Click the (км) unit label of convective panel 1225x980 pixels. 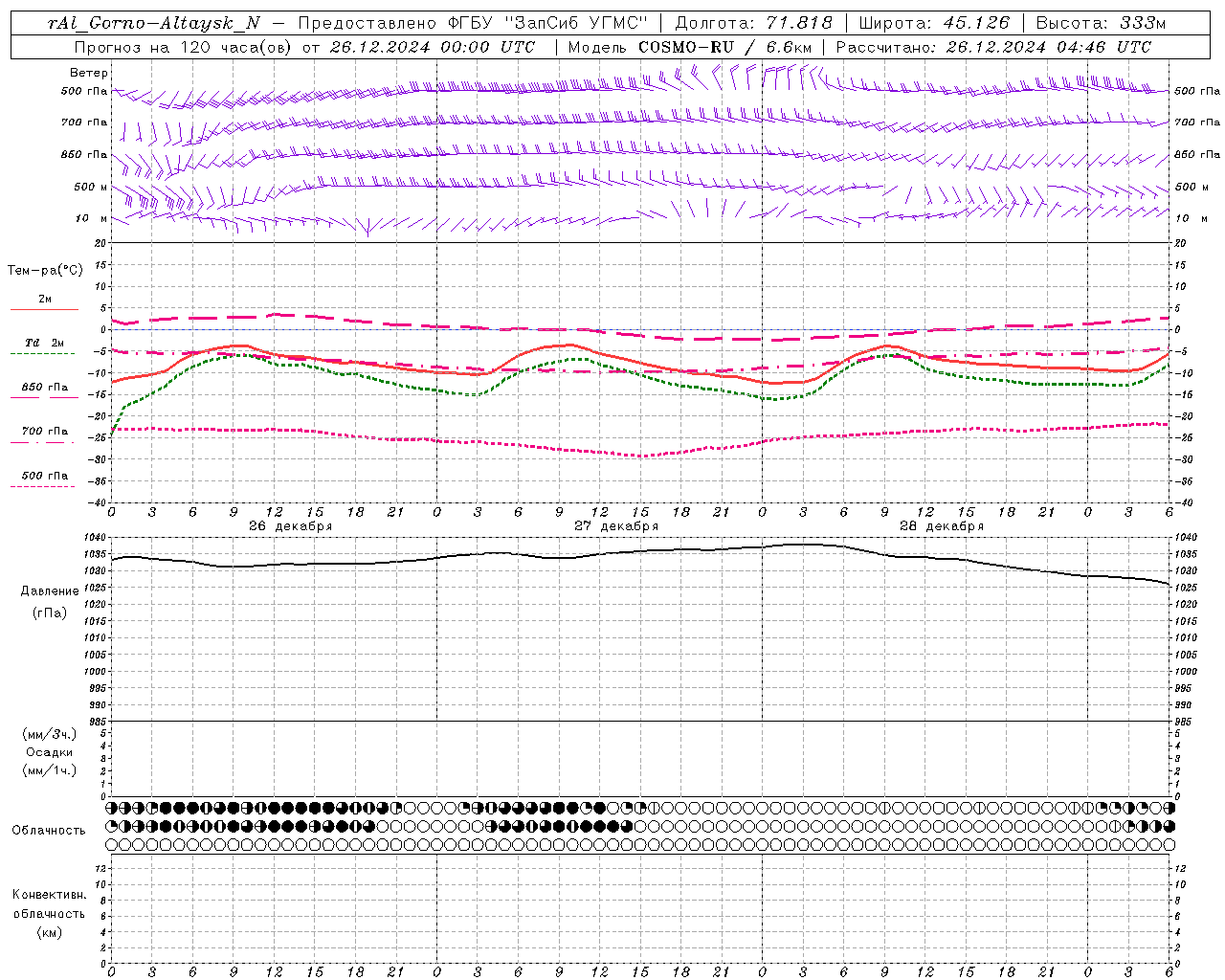click(x=50, y=931)
